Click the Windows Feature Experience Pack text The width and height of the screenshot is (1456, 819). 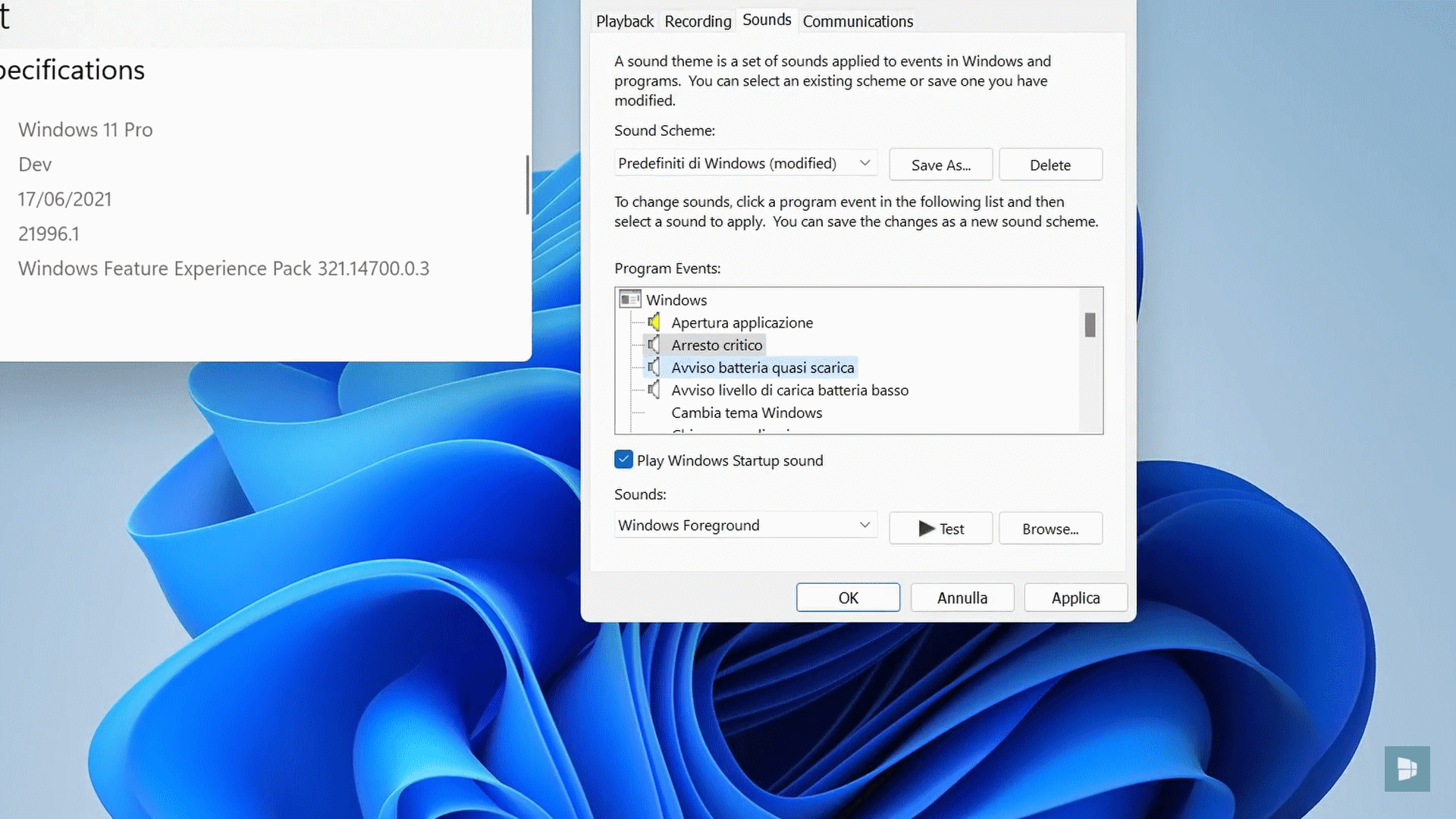point(224,268)
